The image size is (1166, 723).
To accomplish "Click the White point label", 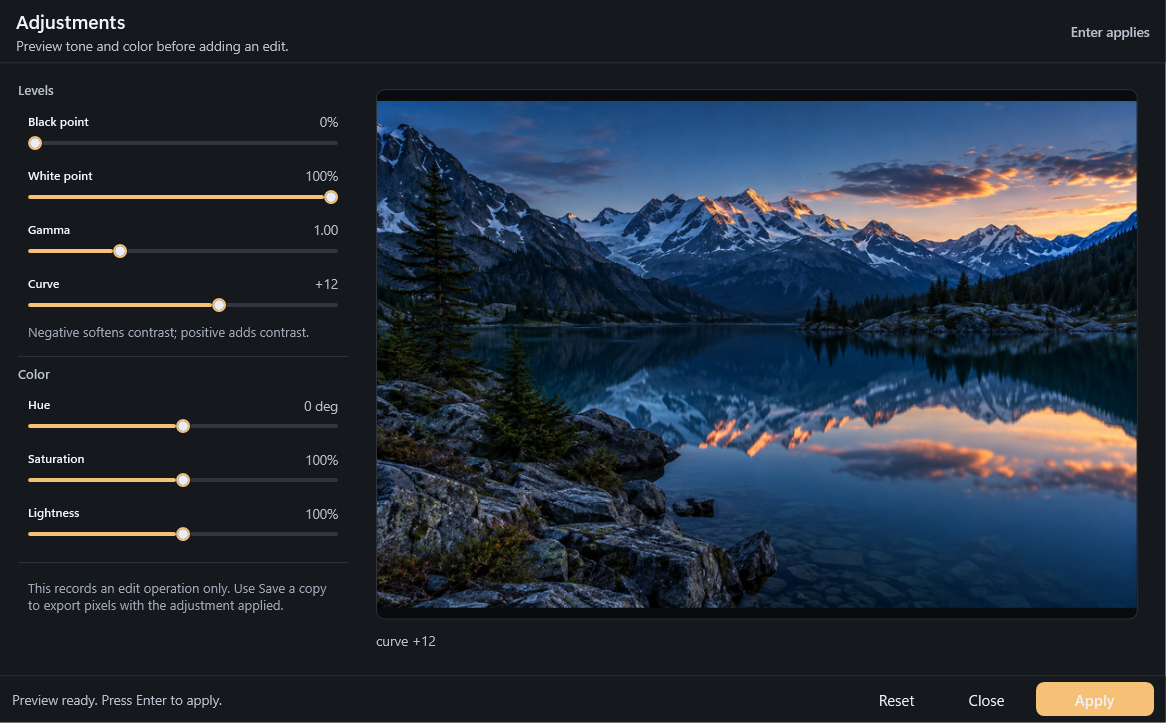I will pos(60,176).
